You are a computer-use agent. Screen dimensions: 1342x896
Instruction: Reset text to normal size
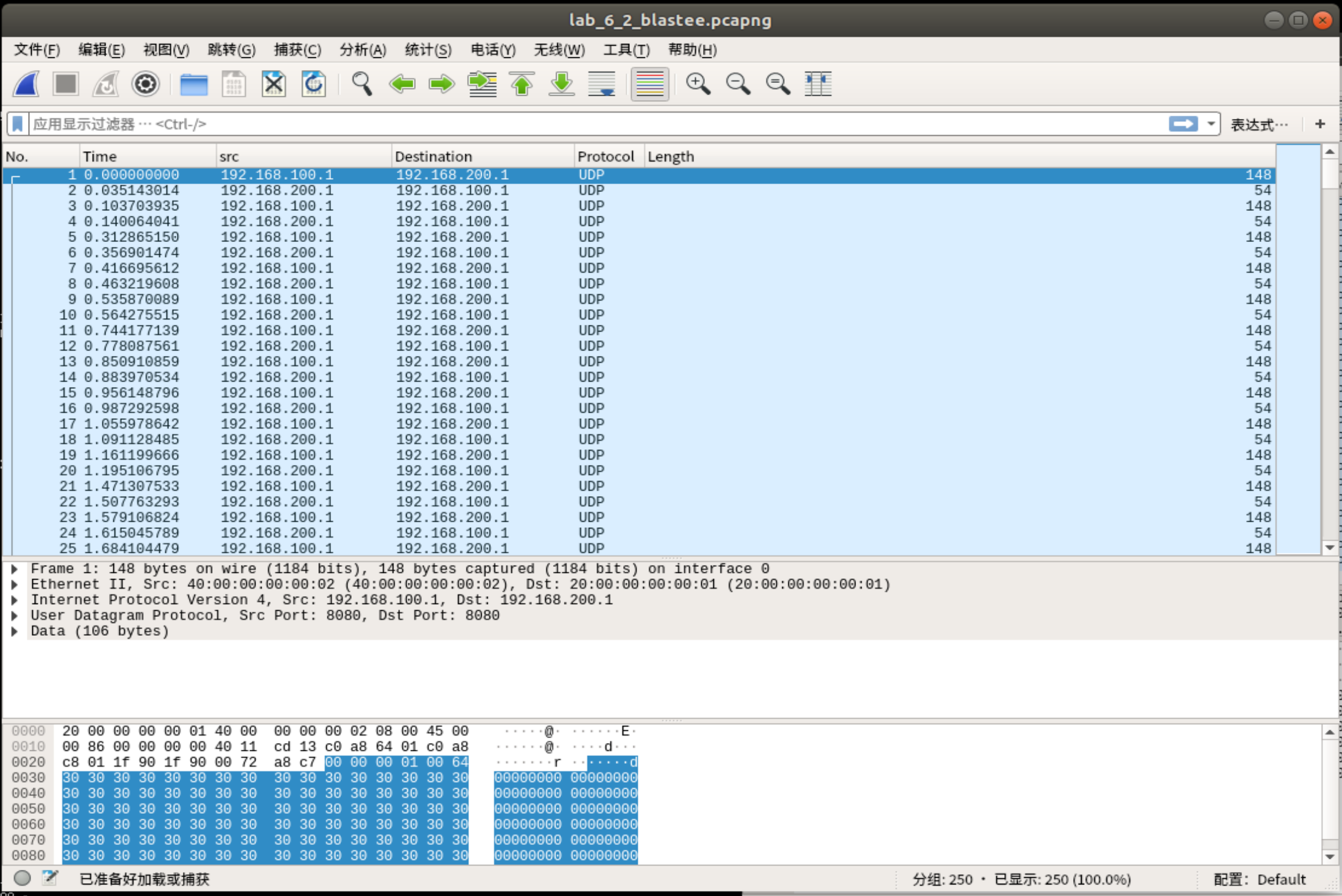click(778, 84)
